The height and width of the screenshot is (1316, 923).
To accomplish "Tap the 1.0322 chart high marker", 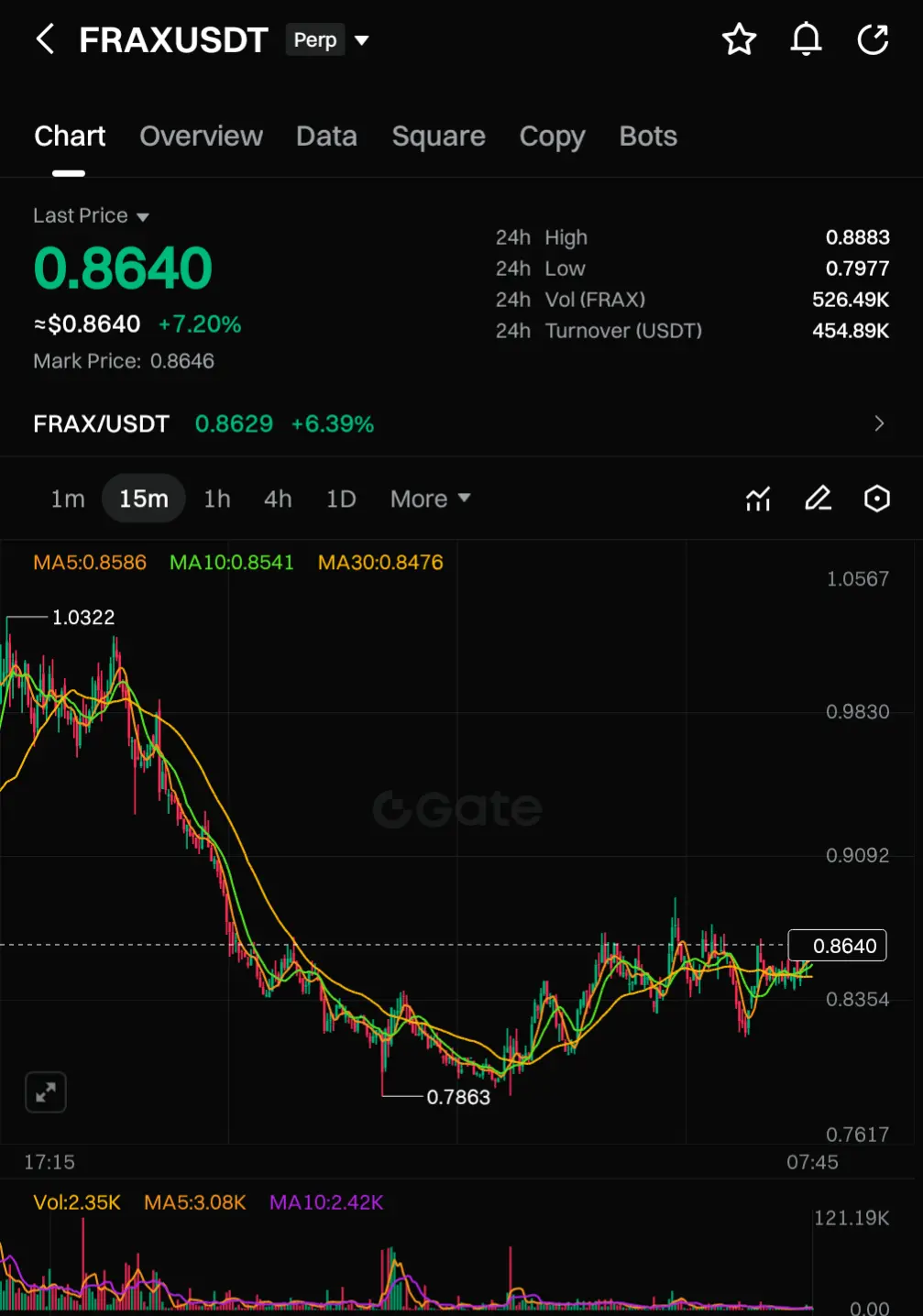I will (83, 618).
